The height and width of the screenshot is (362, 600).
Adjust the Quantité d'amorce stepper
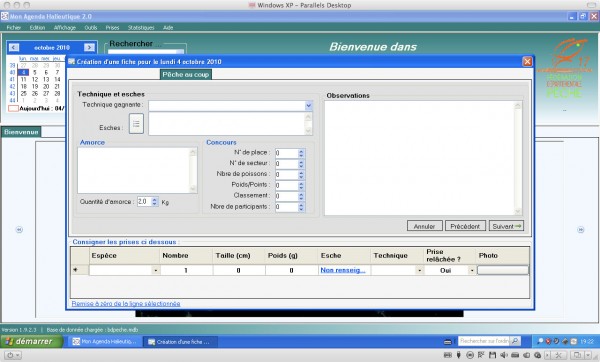point(155,202)
